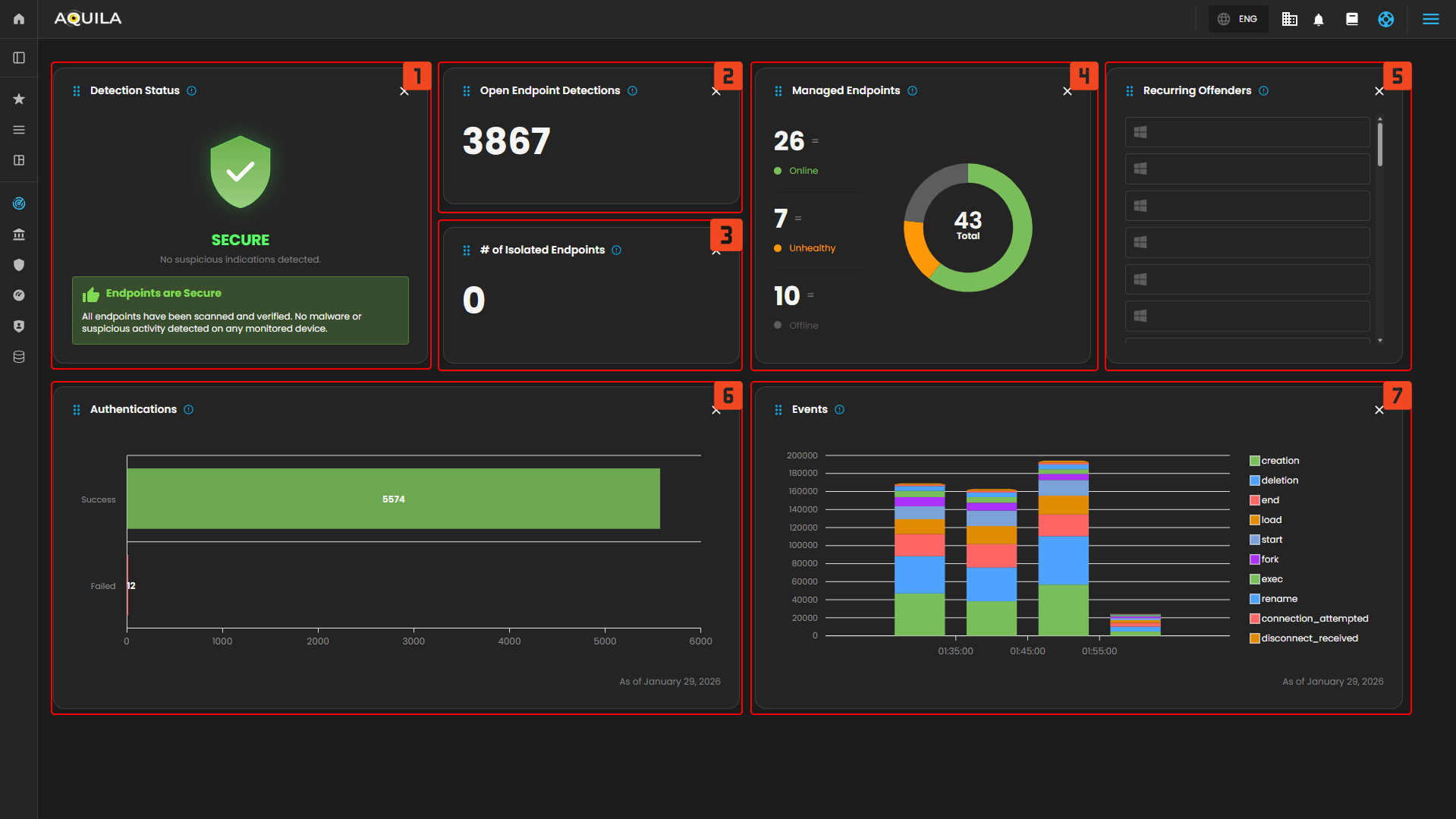Toggle the sidebar panel expander icon
Image resolution: width=1456 pixels, height=819 pixels.
coord(19,58)
